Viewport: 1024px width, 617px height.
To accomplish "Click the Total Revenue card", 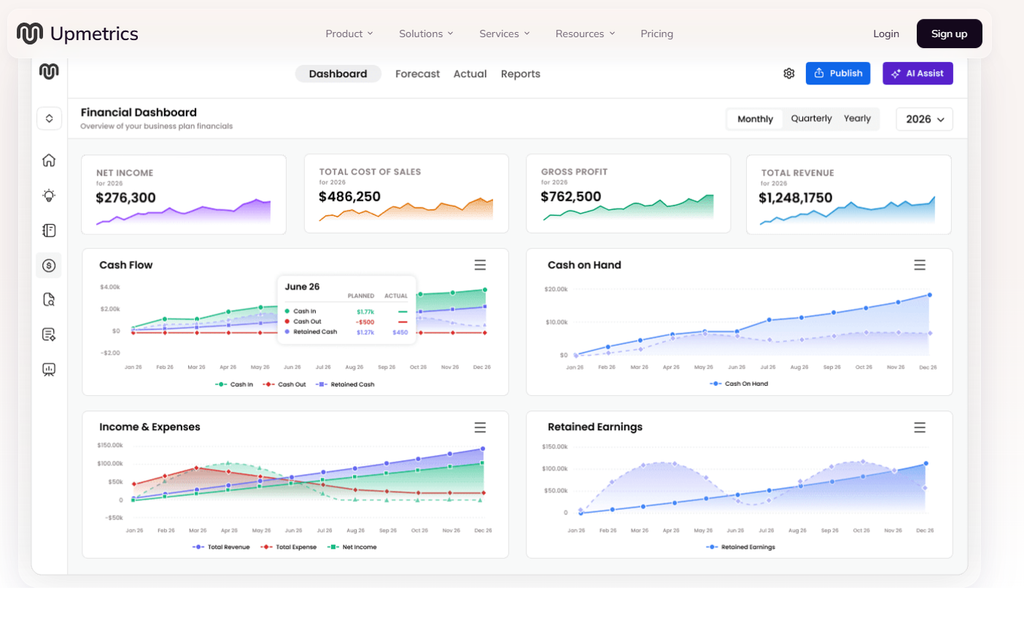I will (848, 194).
